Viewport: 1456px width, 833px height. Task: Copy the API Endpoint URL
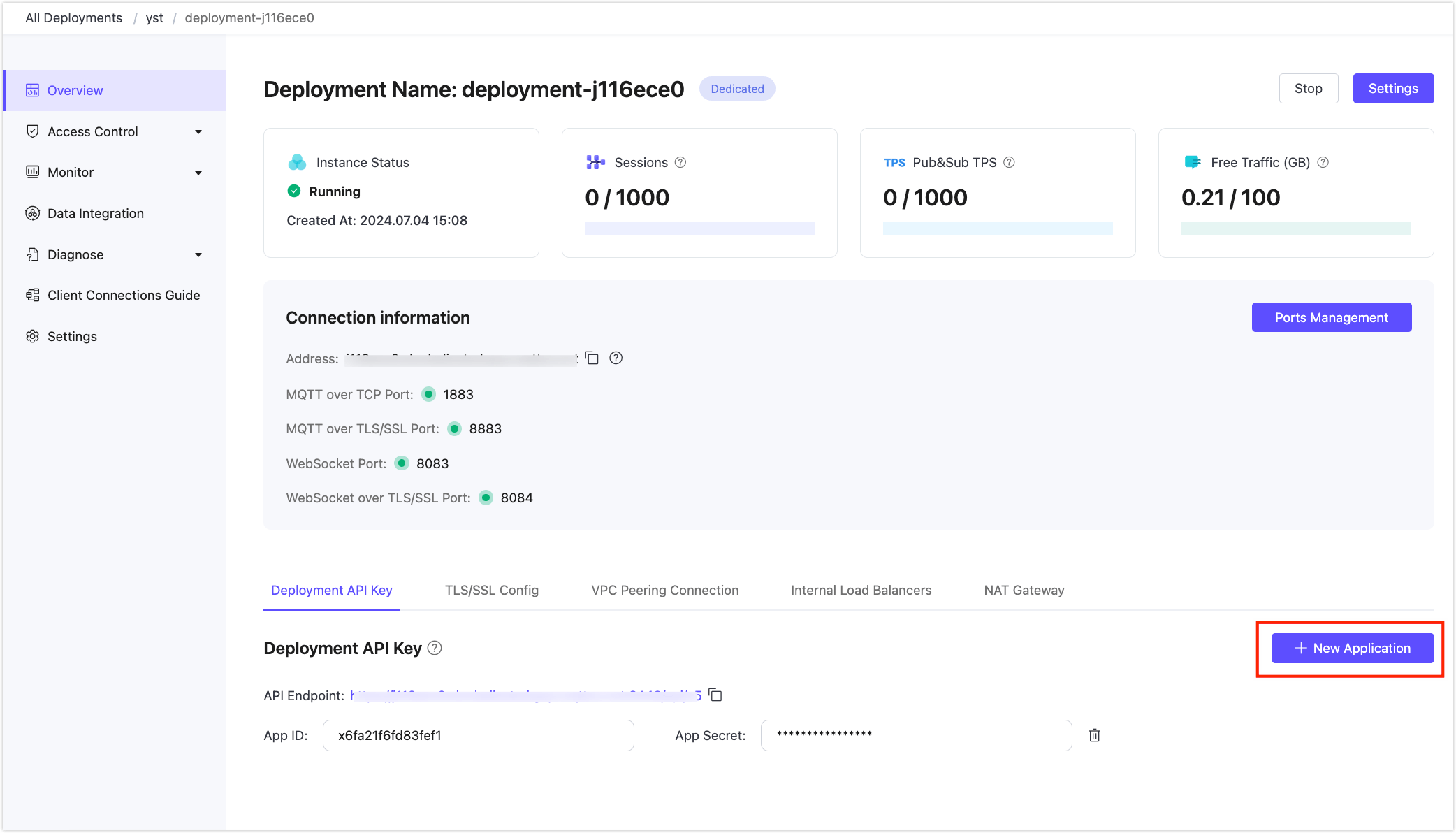[x=715, y=695]
